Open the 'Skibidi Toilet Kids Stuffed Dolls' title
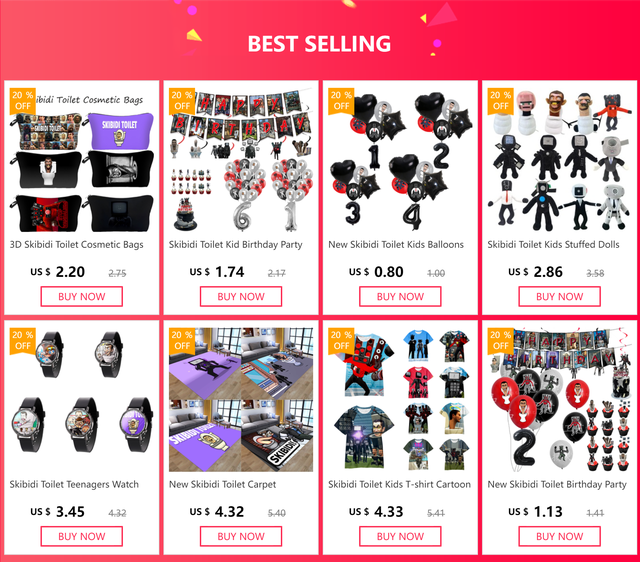 coord(553,244)
